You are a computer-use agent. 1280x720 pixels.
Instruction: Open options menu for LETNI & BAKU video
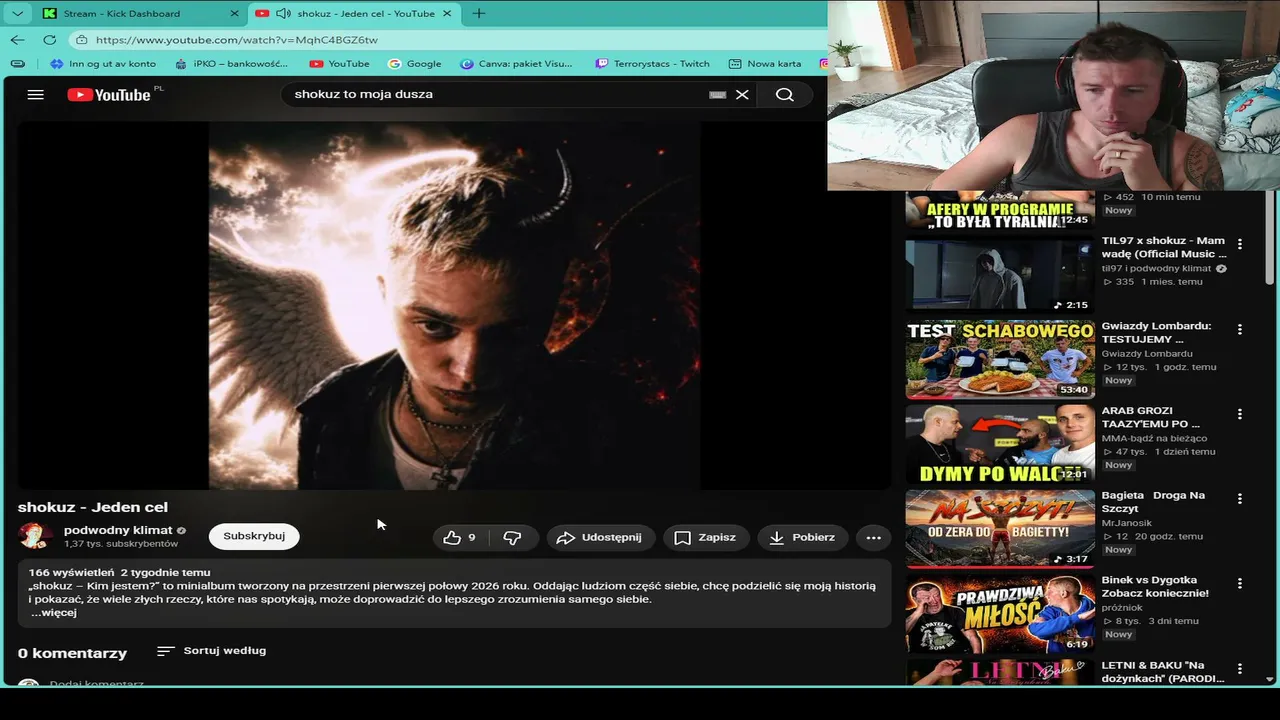pyautogui.click(x=1240, y=669)
